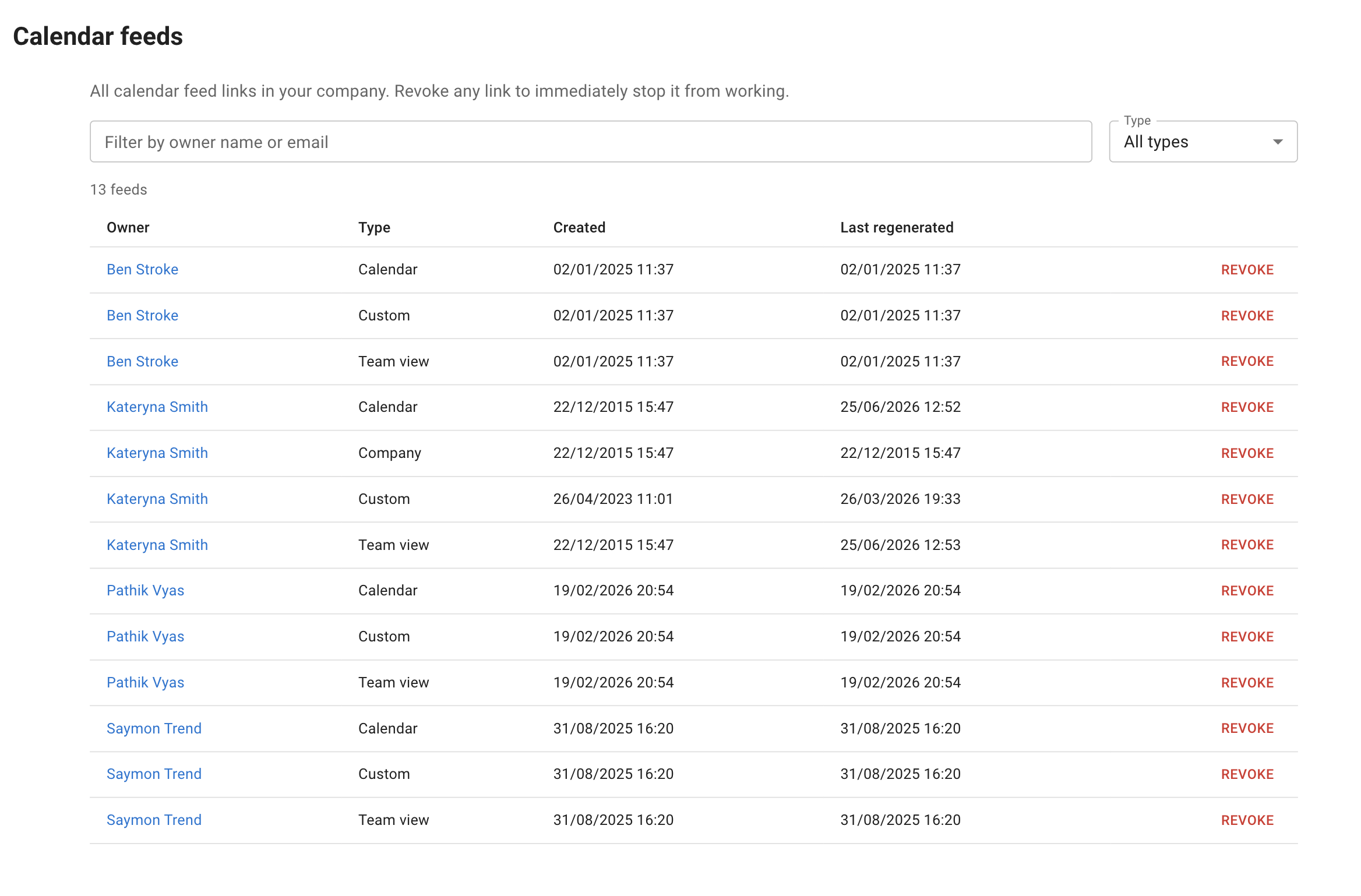The height and width of the screenshot is (896, 1361).
Task: Revoke Kateryna Smith's Custom feed
Action: (1247, 499)
